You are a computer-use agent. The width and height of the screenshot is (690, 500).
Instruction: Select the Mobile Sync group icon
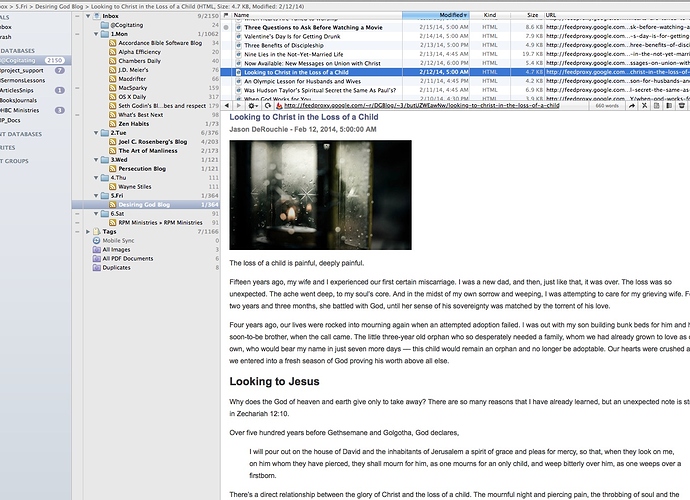click(x=96, y=240)
